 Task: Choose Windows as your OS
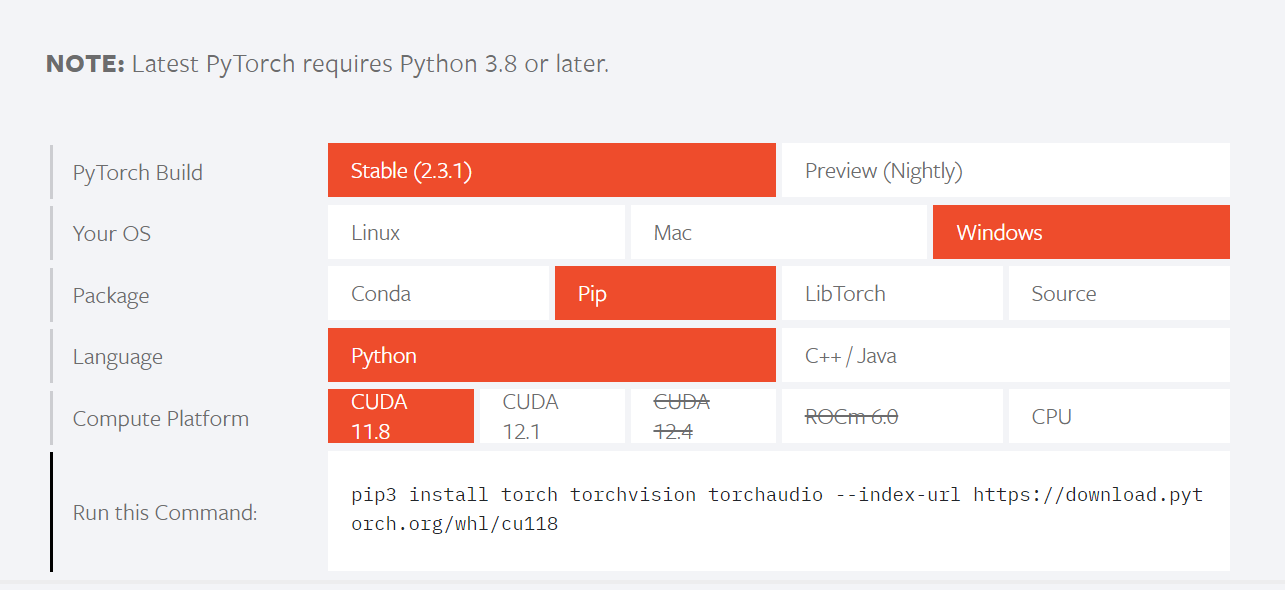[1081, 232]
